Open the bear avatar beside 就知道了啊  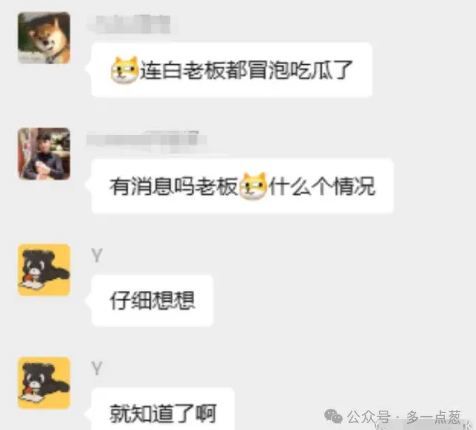[x=44, y=383]
